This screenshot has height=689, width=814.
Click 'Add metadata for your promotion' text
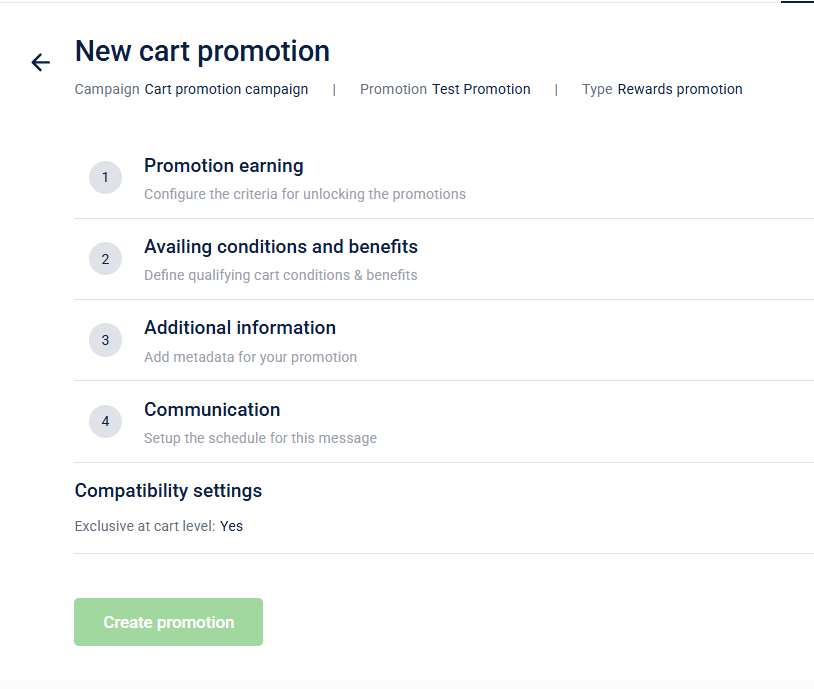click(x=250, y=357)
